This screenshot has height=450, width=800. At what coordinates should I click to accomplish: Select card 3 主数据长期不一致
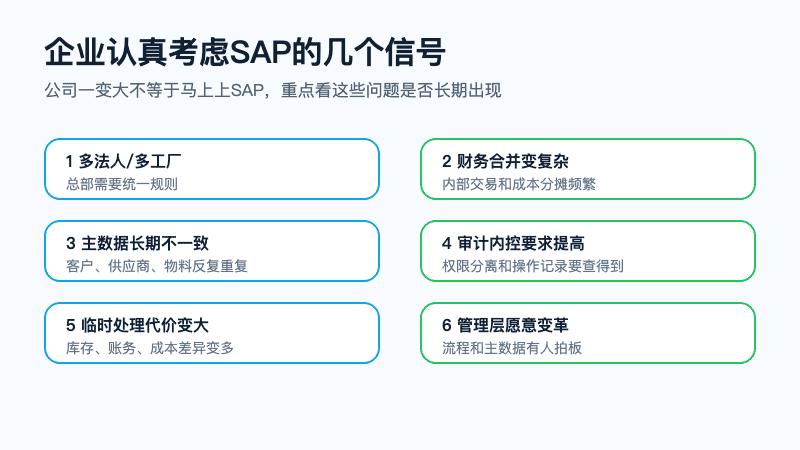click(x=212, y=251)
